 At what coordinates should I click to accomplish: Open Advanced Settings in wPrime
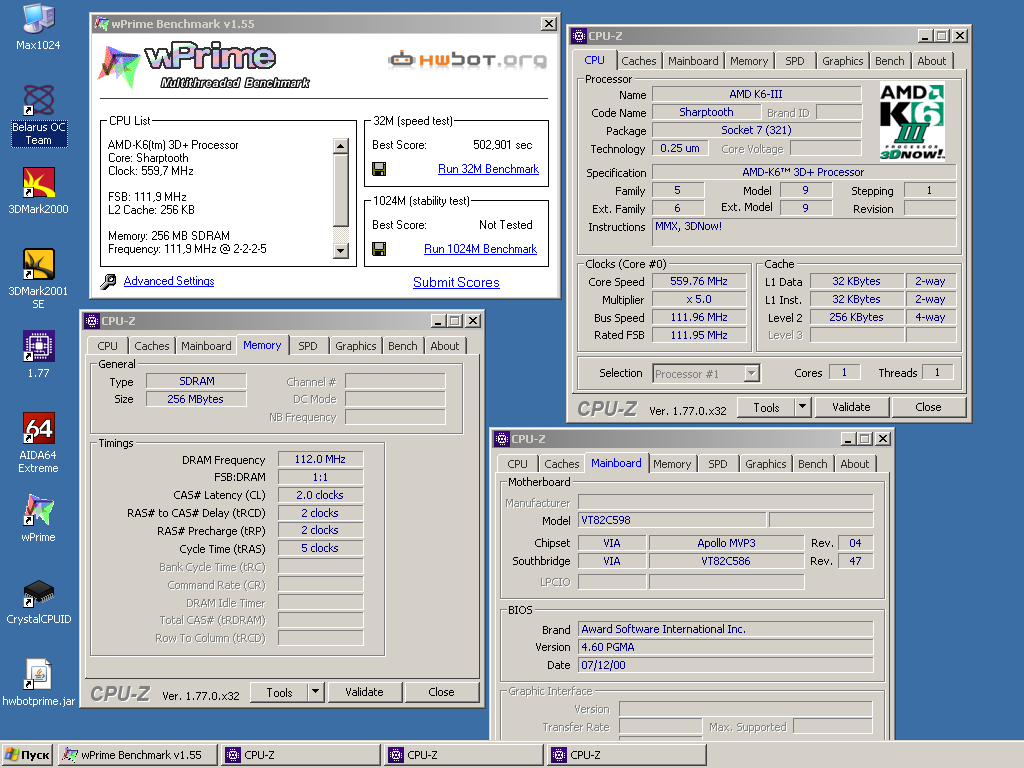(168, 281)
